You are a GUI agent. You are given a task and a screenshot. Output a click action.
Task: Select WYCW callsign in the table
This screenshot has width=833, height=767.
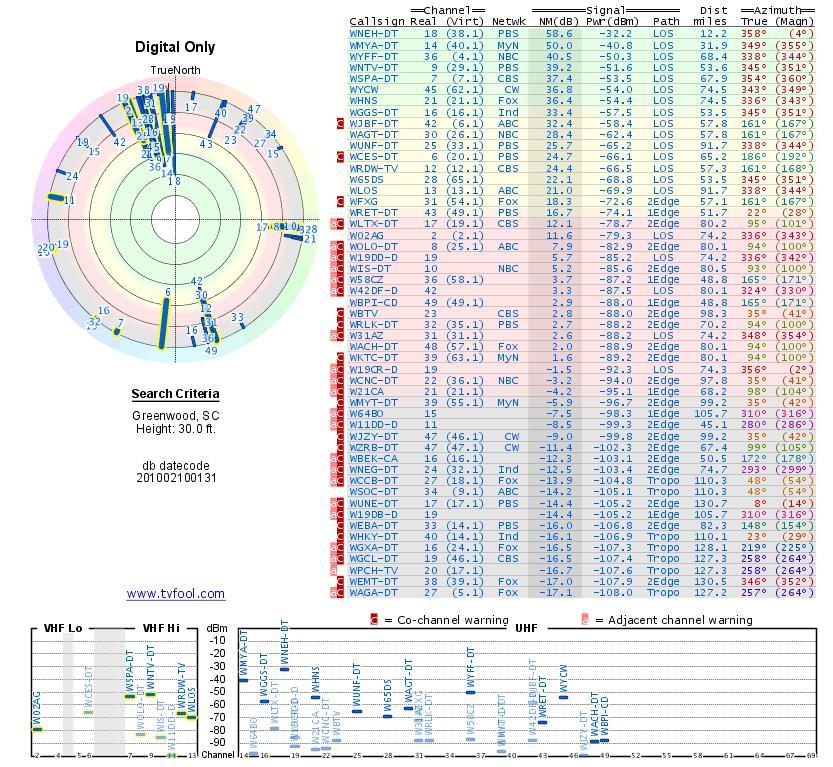point(363,90)
